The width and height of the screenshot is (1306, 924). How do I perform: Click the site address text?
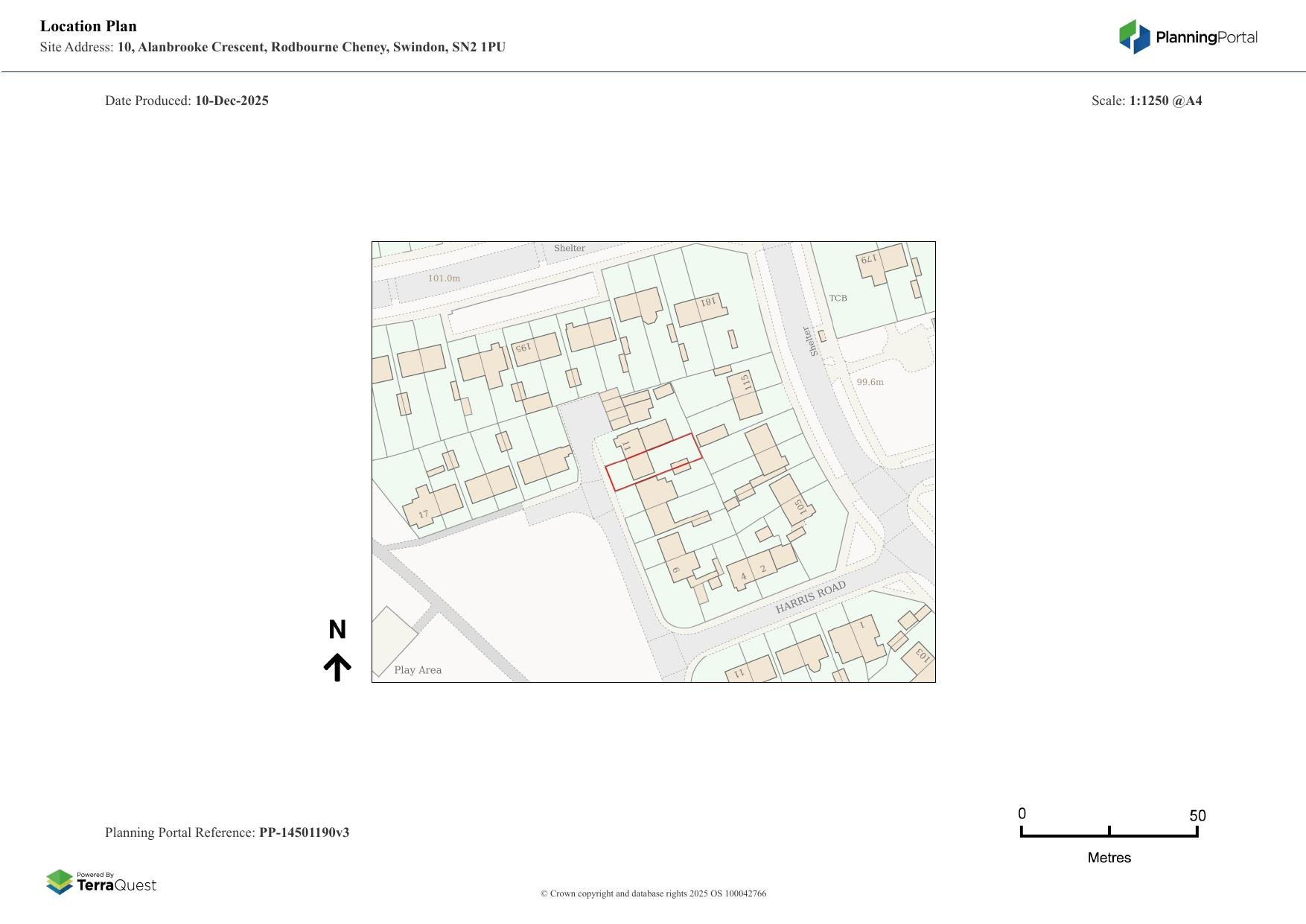pyautogui.click(x=311, y=47)
